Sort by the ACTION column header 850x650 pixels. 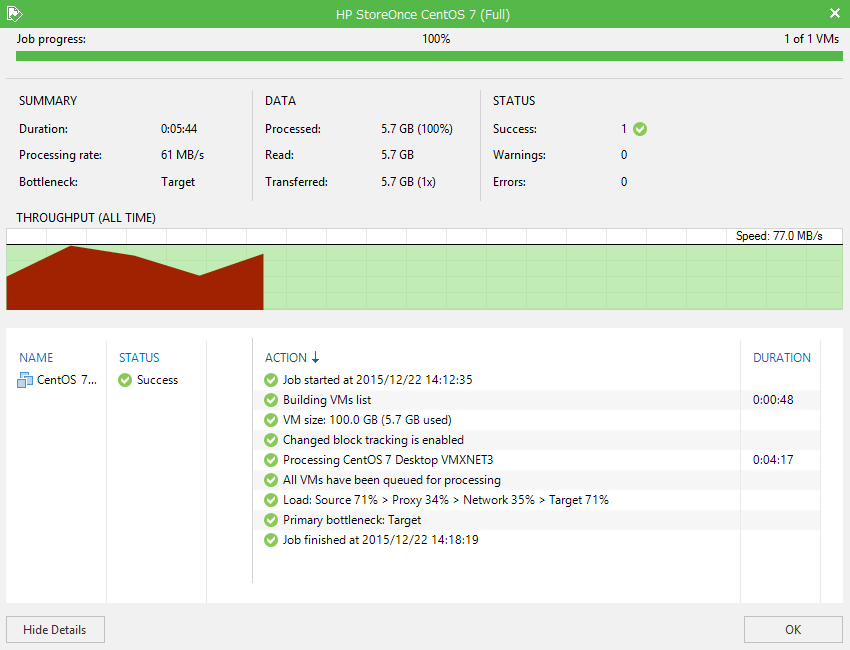pos(286,358)
